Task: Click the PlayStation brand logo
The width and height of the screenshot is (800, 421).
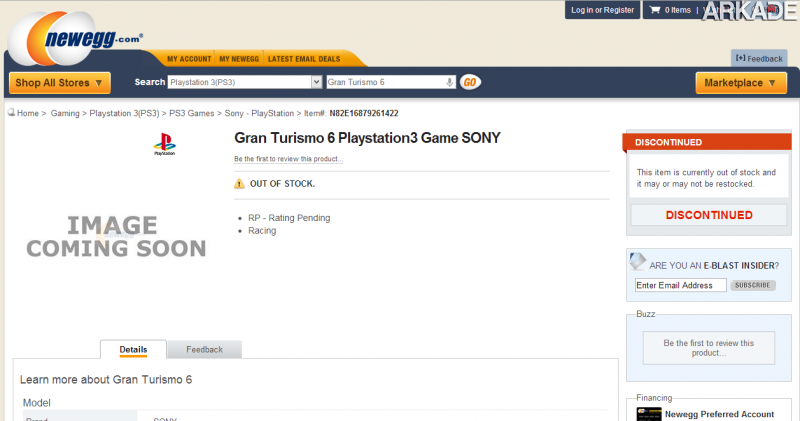Action: click(164, 144)
